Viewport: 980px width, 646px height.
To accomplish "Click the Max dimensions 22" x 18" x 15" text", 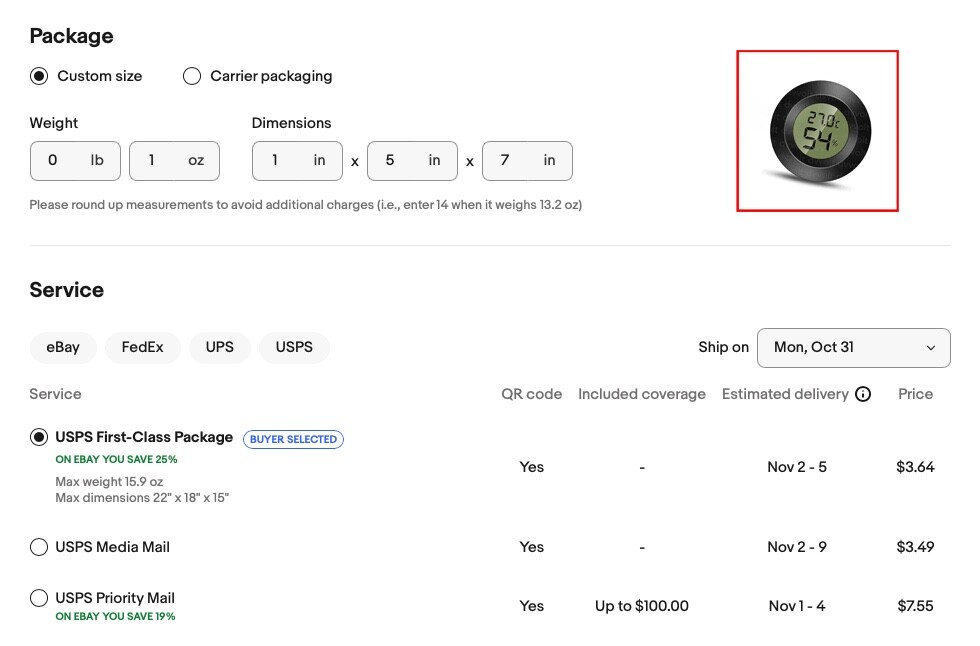I will tap(142, 498).
